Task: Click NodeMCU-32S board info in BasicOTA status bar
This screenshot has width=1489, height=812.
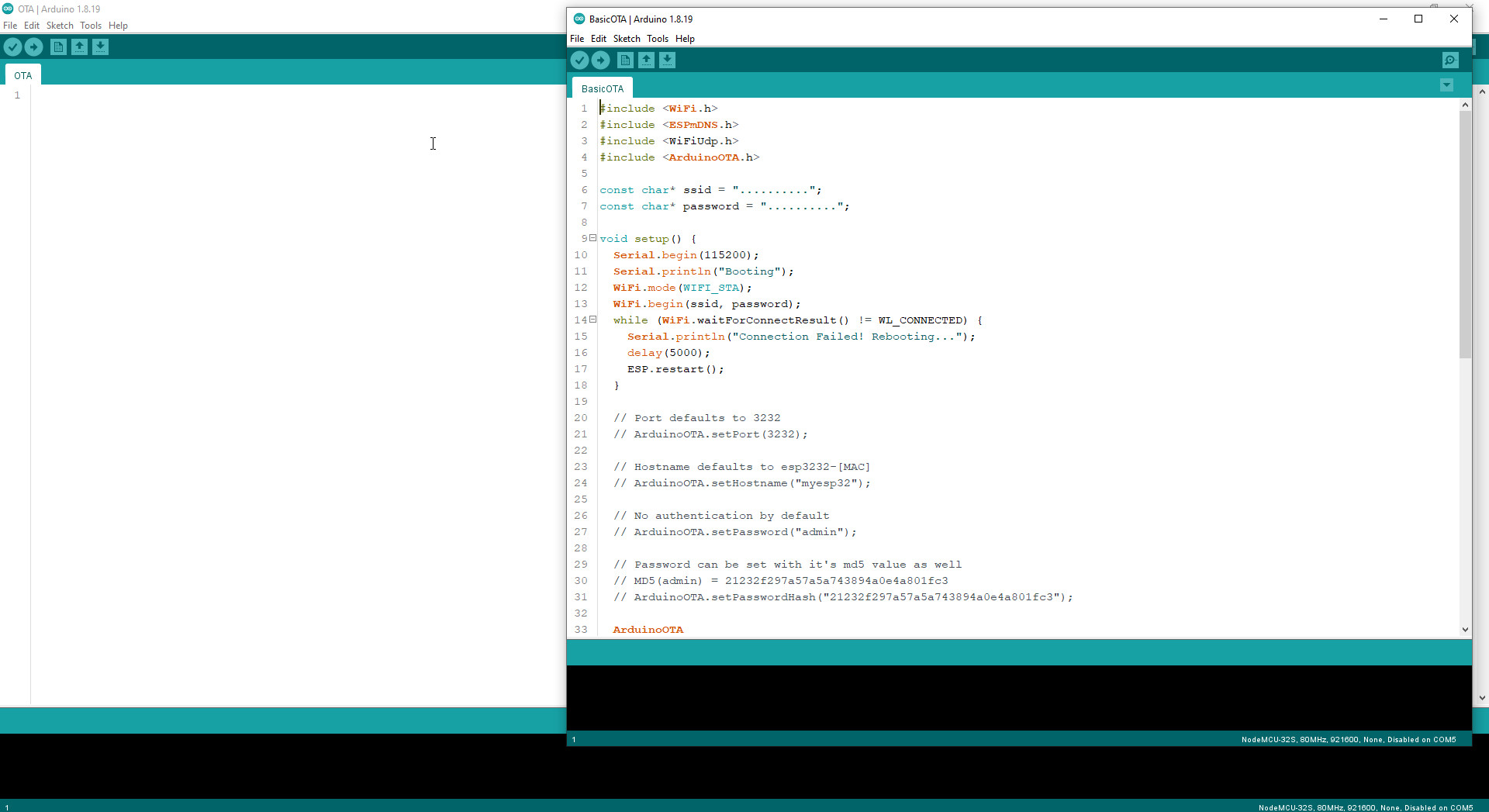Action: coord(1349,740)
